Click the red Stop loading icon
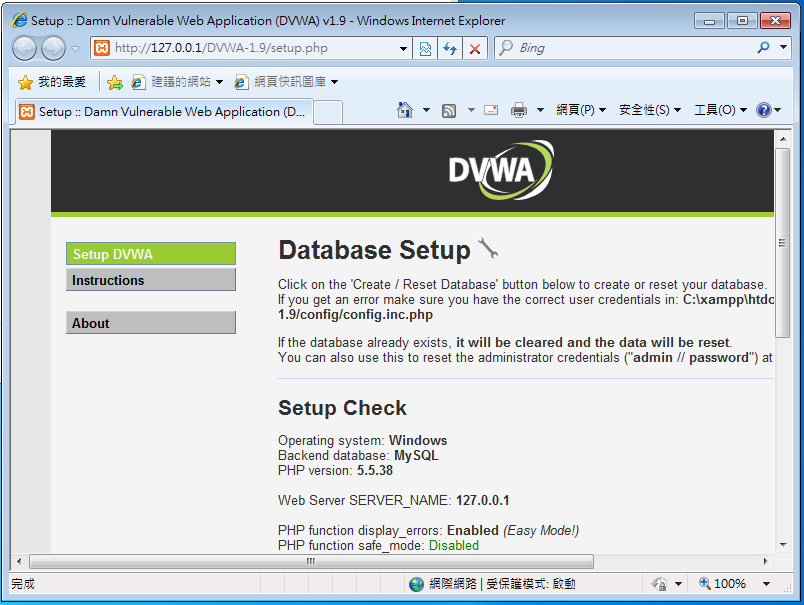The image size is (804, 605). coord(475,49)
